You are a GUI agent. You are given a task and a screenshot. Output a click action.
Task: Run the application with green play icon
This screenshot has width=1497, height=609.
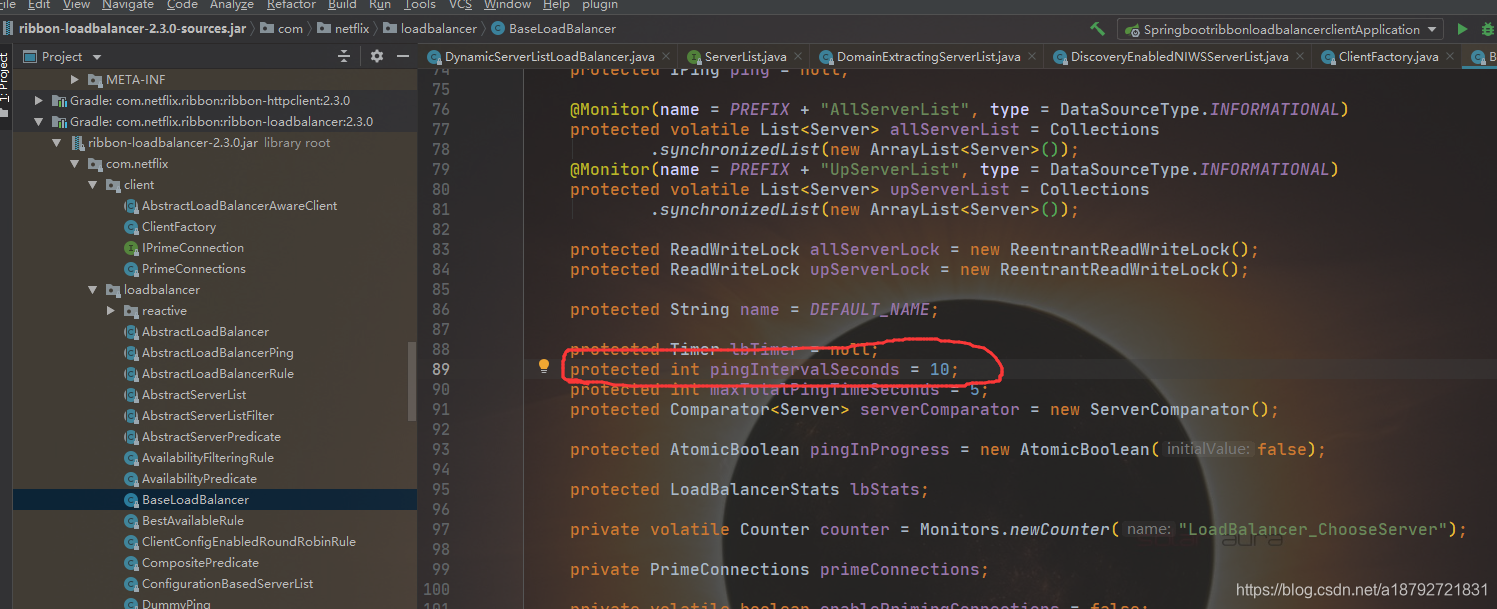pos(1463,29)
